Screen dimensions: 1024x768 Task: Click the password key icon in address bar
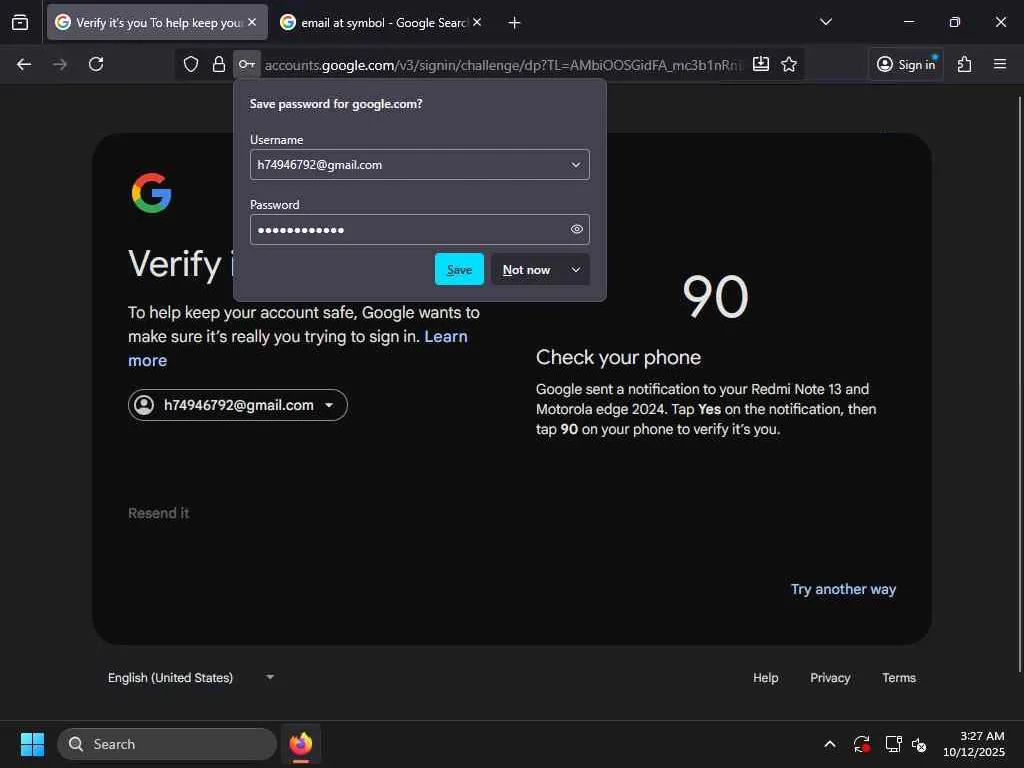247,64
